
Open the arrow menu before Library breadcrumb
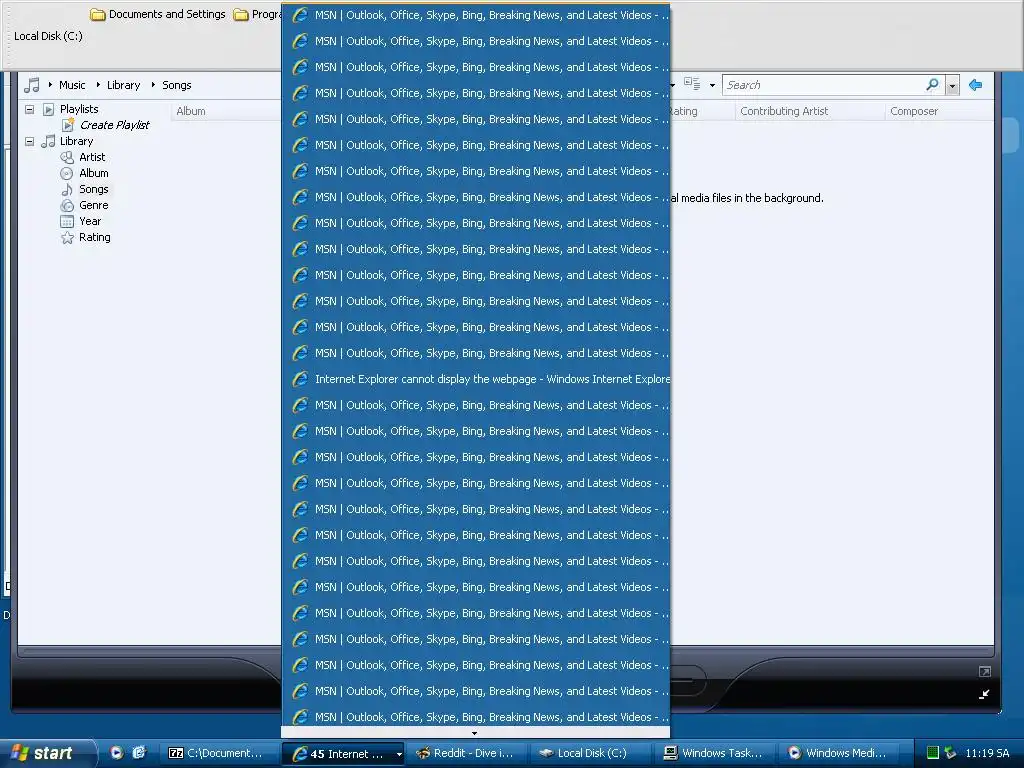coord(98,85)
